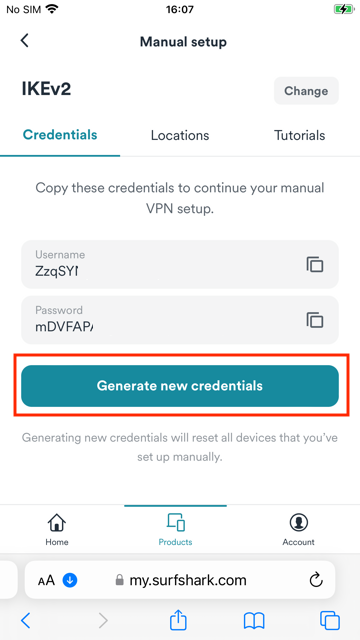The width and height of the screenshot is (360, 640).
Task: Open Home from the bottom navigation
Action: pos(57,530)
